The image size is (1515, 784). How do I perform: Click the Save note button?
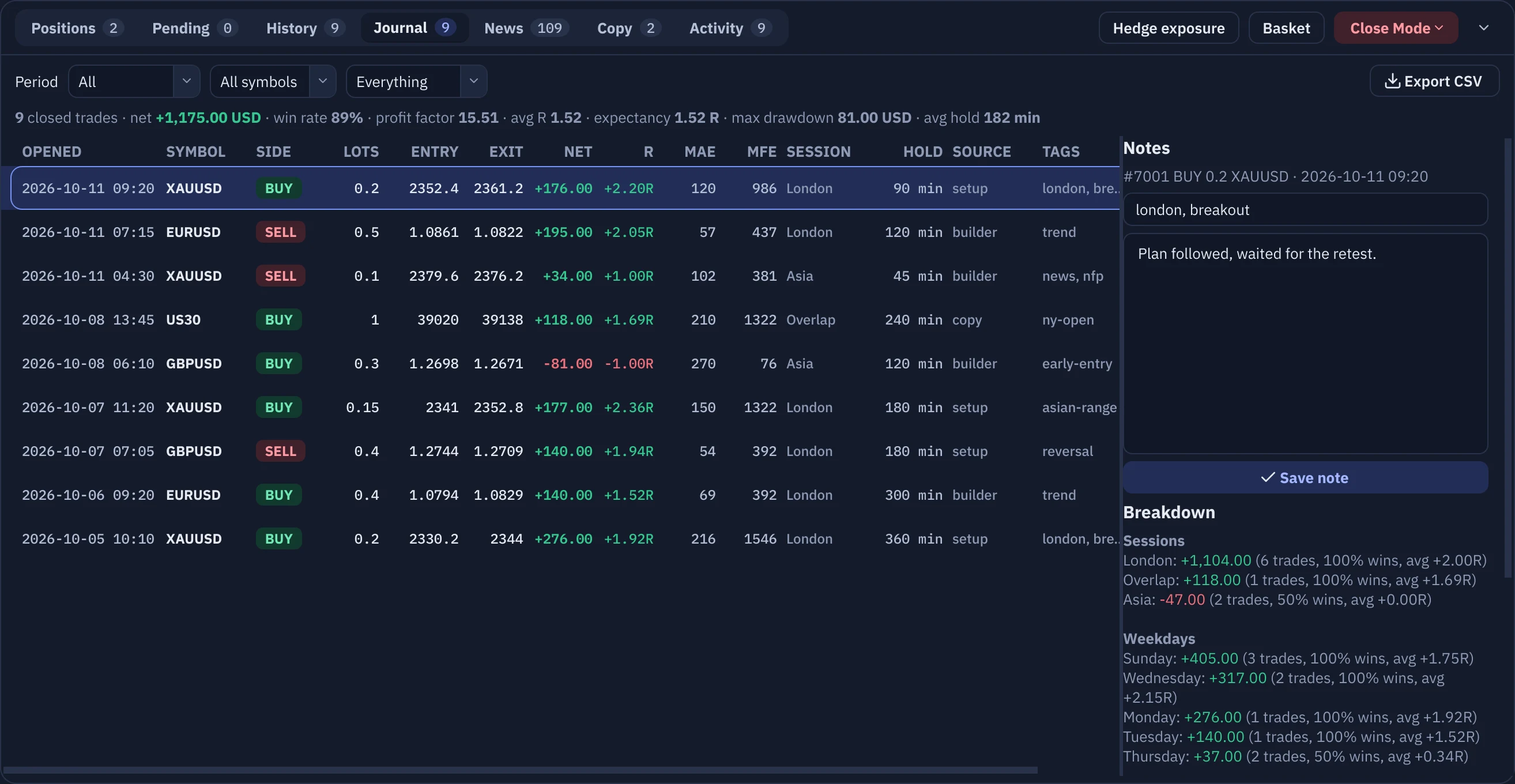pos(1305,477)
